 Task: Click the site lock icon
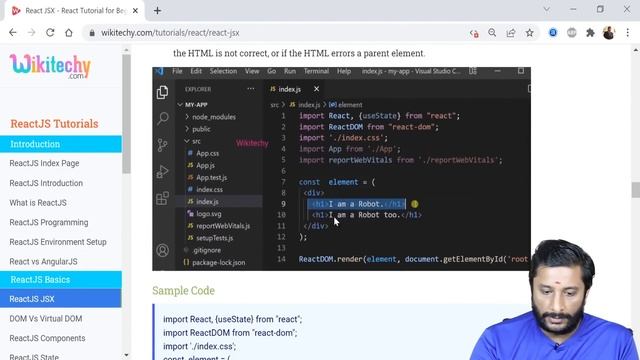tap(92, 33)
